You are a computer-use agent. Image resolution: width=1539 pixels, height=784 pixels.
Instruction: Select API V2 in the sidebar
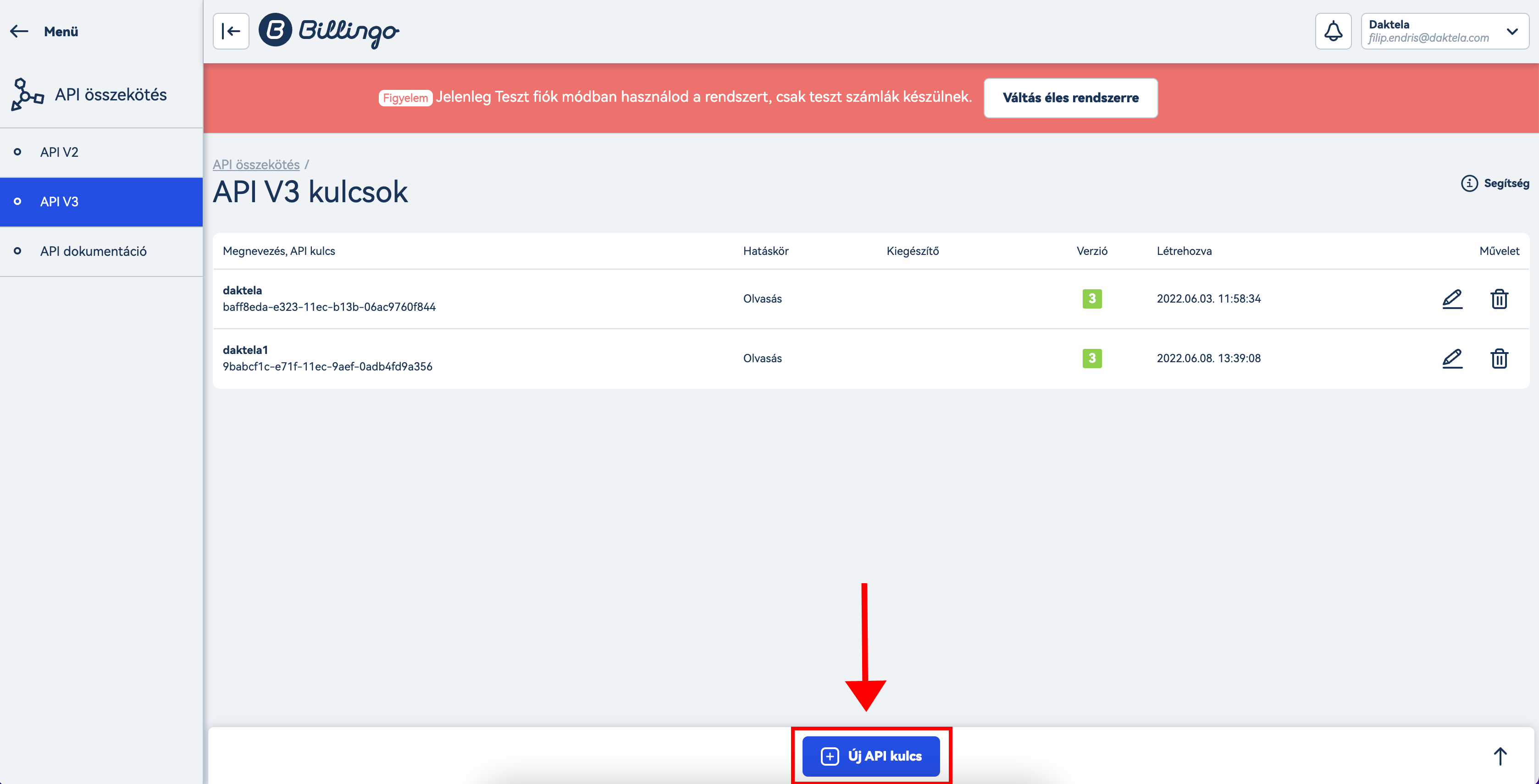click(x=59, y=152)
